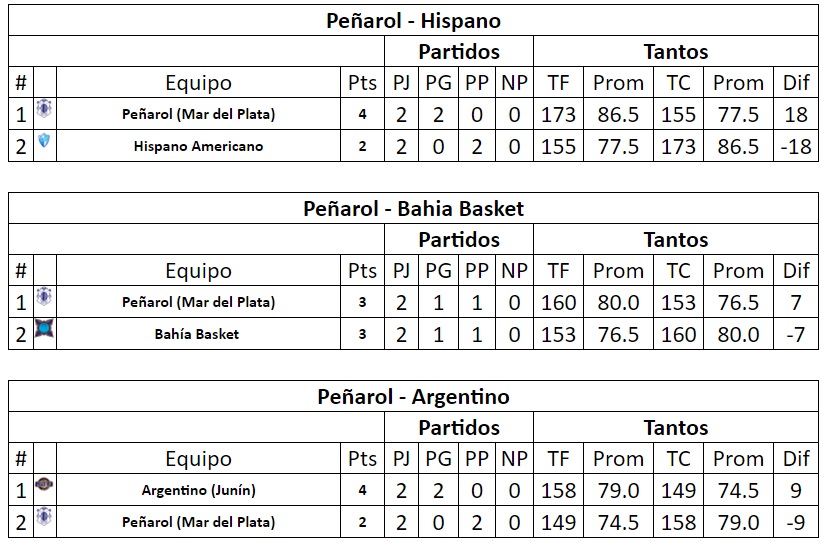Click the Equipo header in the Argentino table
The height and width of the screenshot is (547, 825).
point(198,459)
